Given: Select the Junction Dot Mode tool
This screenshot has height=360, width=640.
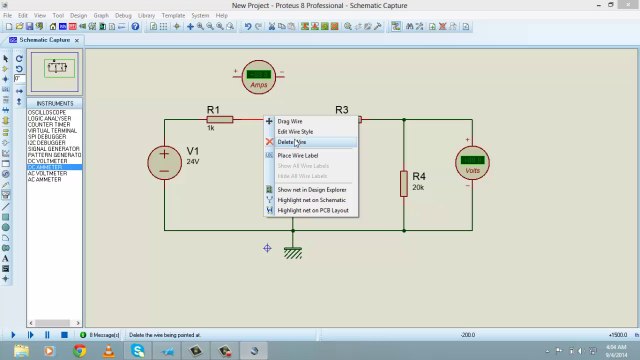Looking at the screenshot, I should 6,79.
